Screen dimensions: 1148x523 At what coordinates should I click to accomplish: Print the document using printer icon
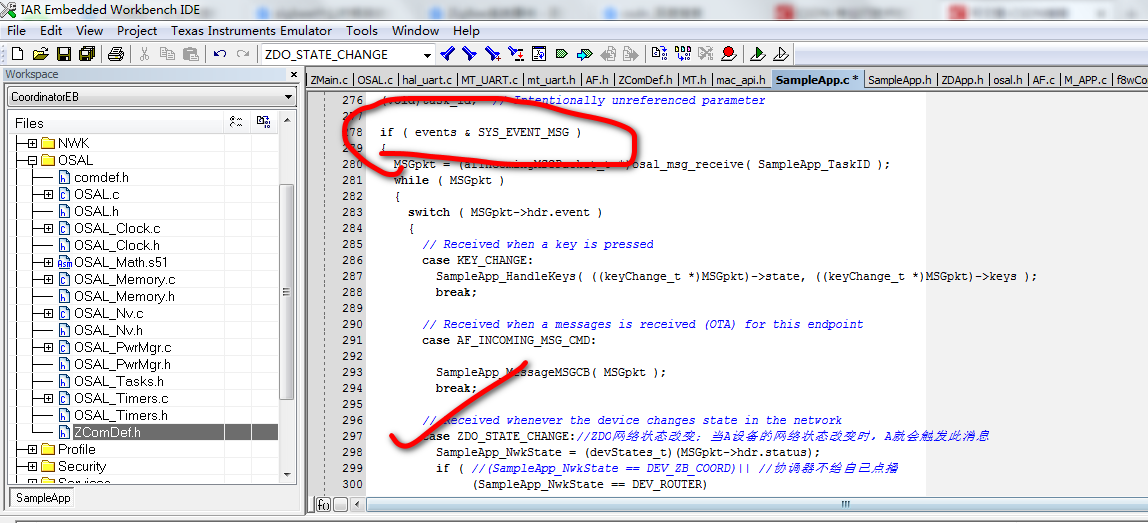(x=116, y=54)
